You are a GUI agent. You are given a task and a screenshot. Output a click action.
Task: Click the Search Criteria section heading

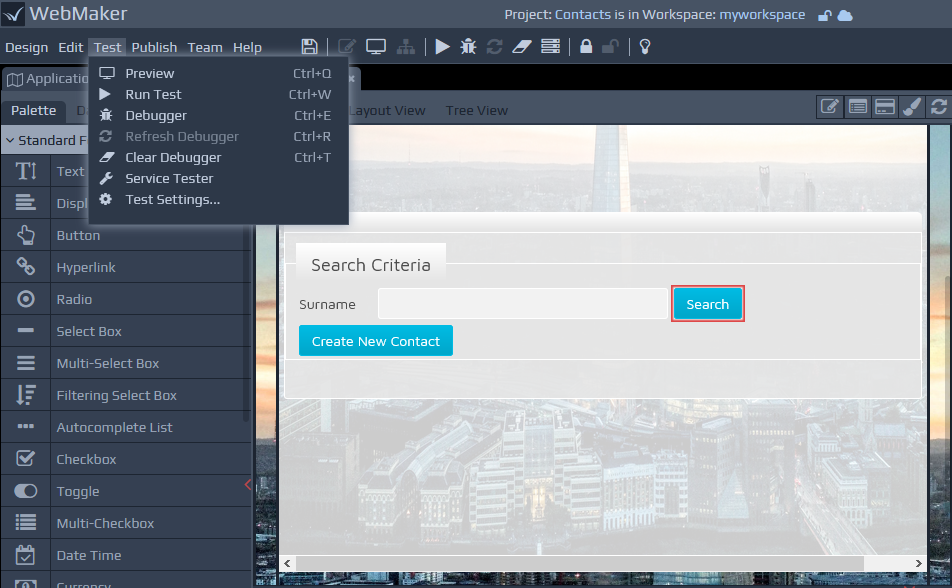(371, 265)
